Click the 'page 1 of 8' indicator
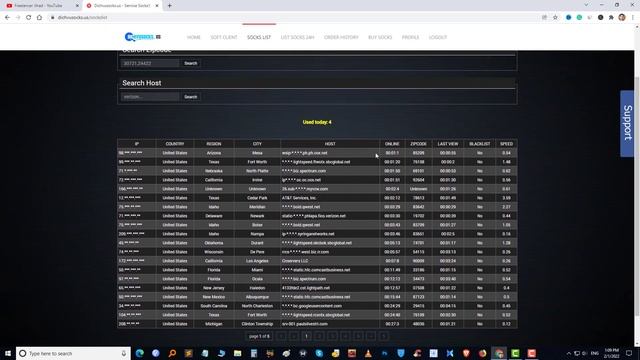This screenshot has height=360, width=640. point(259,336)
